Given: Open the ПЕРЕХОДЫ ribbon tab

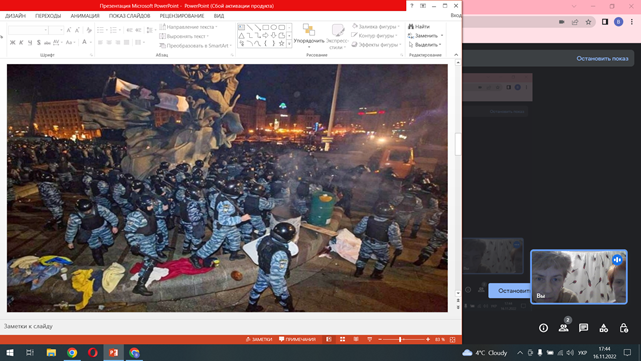Looking at the screenshot, I should [x=48, y=16].
